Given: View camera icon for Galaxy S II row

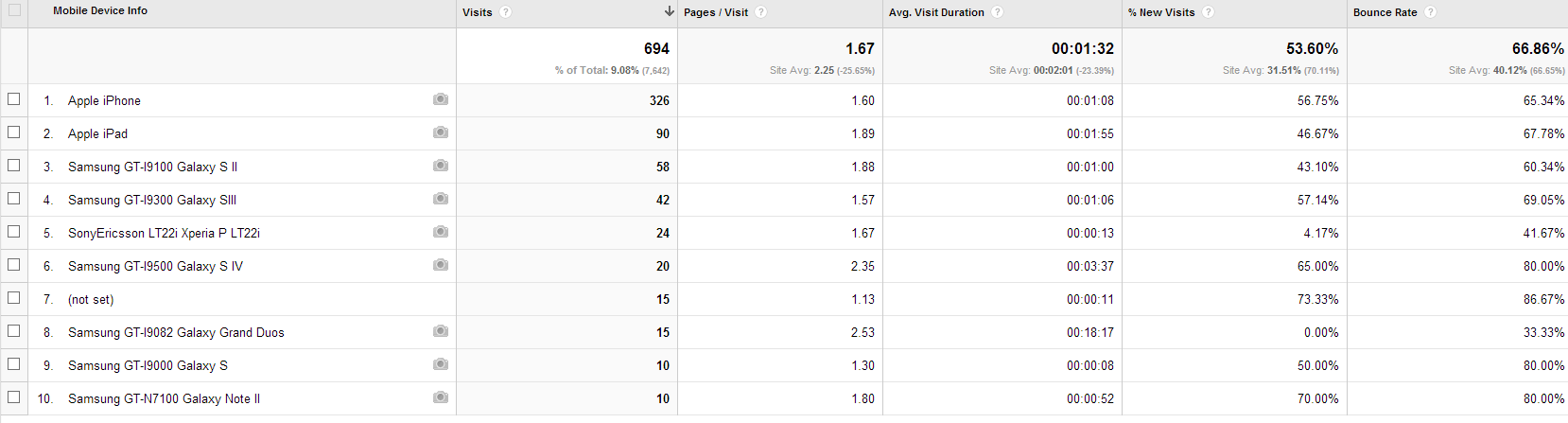Looking at the screenshot, I should click(x=441, y=166).
